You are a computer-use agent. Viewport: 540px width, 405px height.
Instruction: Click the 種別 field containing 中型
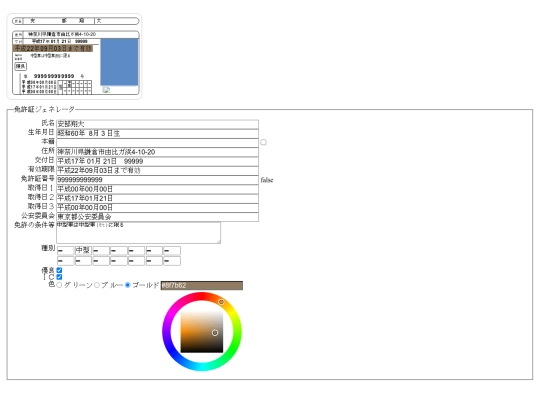pos(83,251)
